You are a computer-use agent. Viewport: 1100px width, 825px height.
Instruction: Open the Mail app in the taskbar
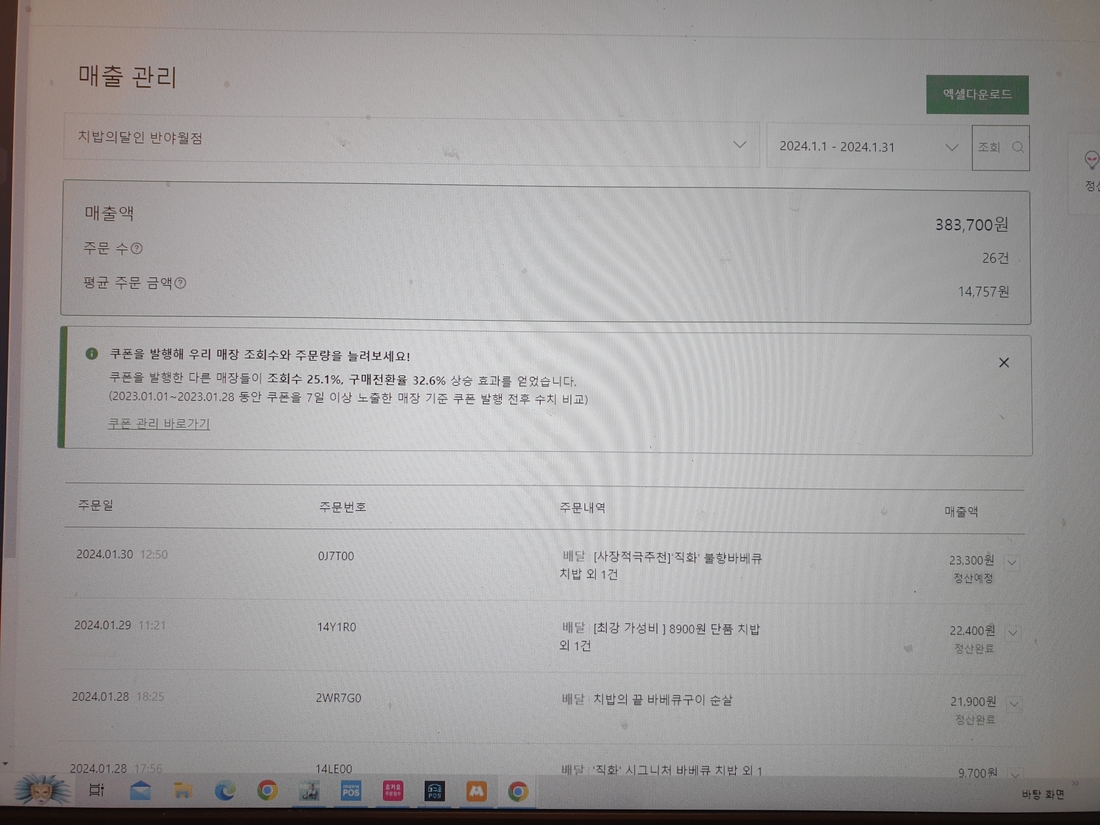click(140, 790)
